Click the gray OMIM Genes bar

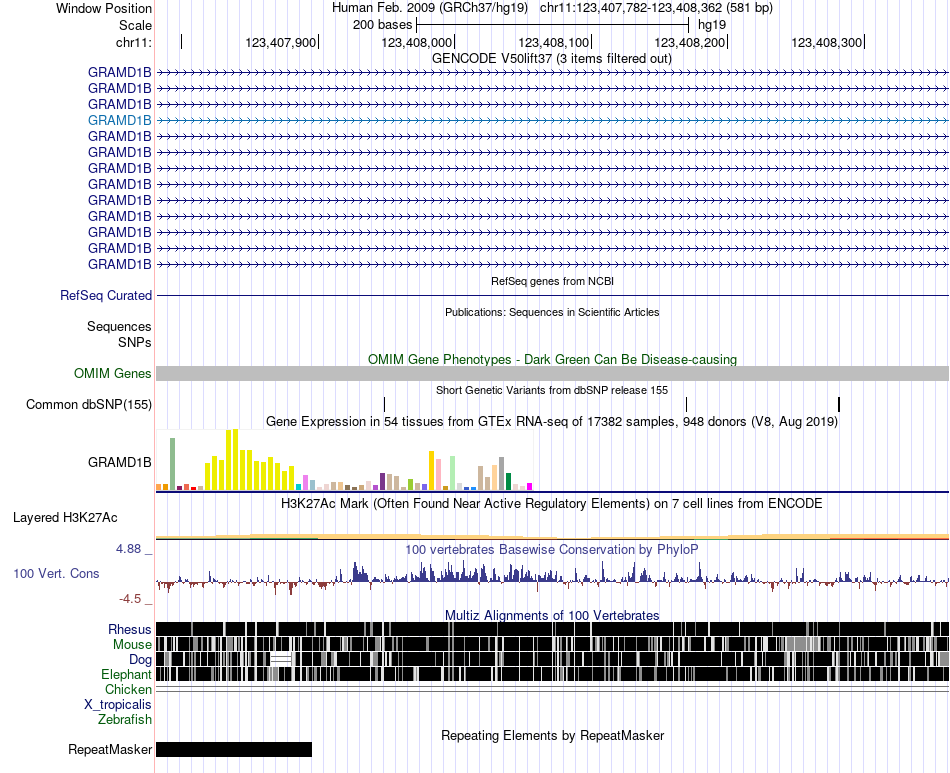click(x=553, y=374)
